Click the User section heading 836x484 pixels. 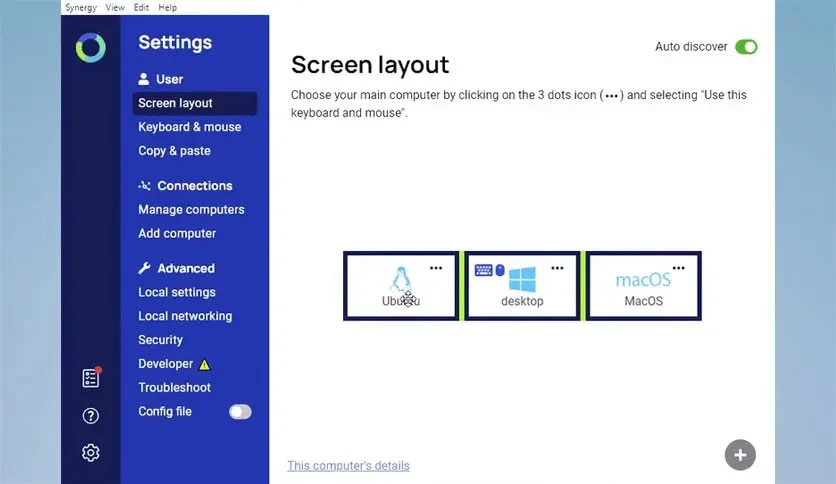tap(169, 79)
